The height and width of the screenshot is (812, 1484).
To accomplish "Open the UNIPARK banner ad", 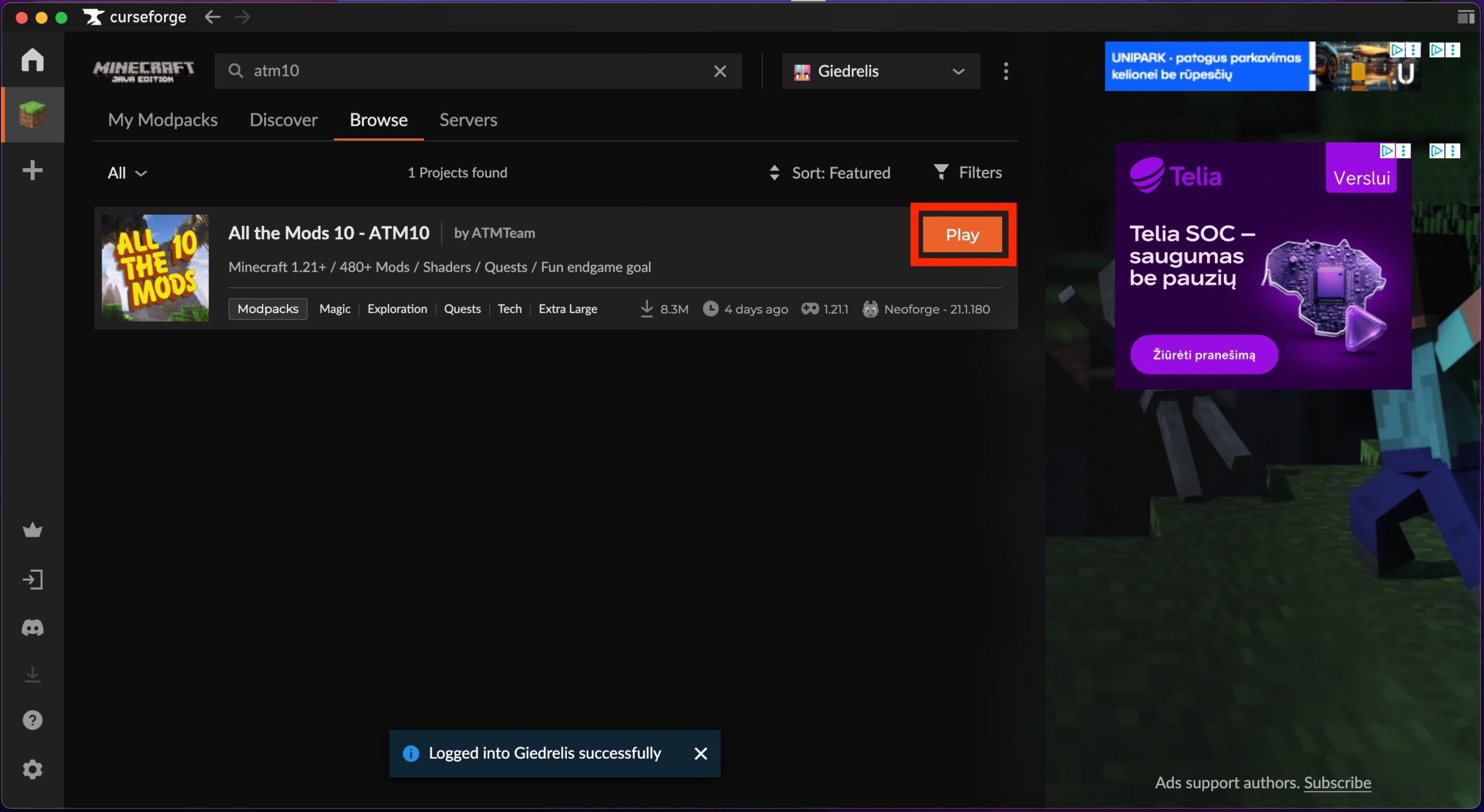I will pos(1263,66).
